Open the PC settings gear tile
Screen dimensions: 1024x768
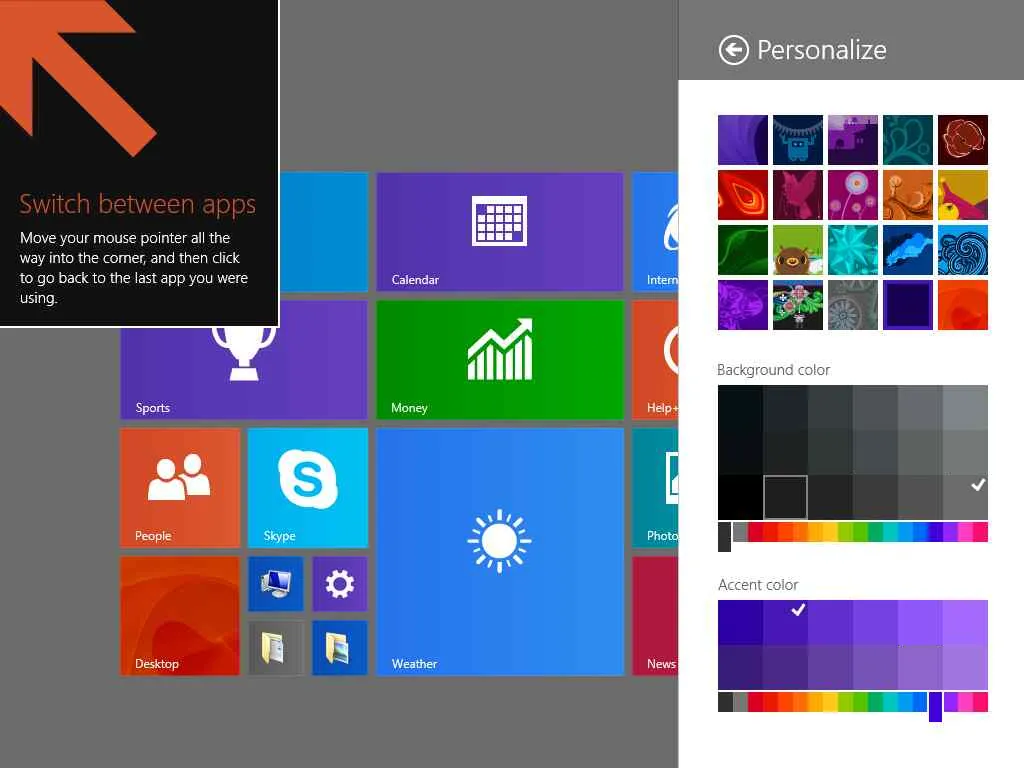340,584
